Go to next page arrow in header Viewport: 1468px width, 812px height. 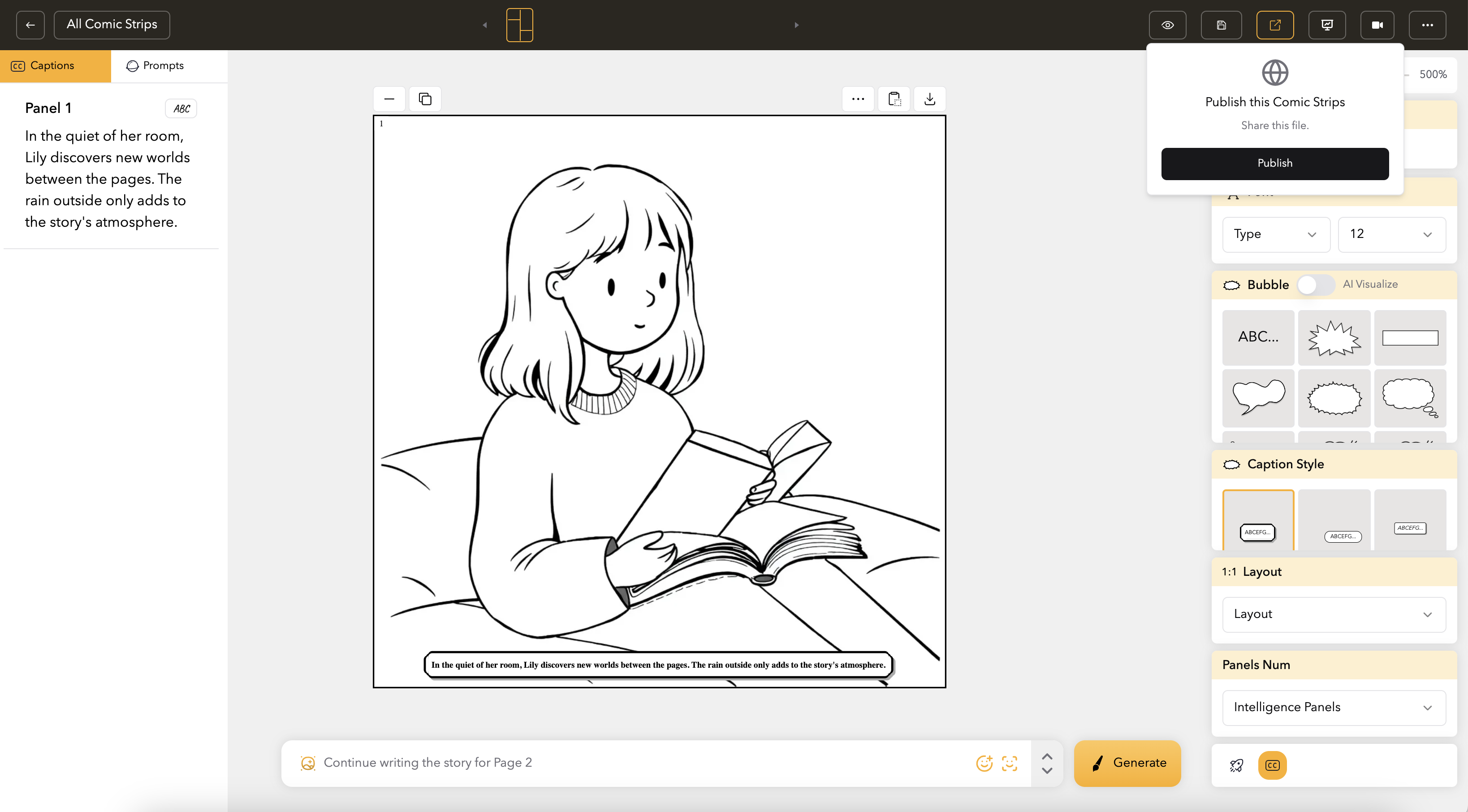pyautogui.click(x=797, y=25)
